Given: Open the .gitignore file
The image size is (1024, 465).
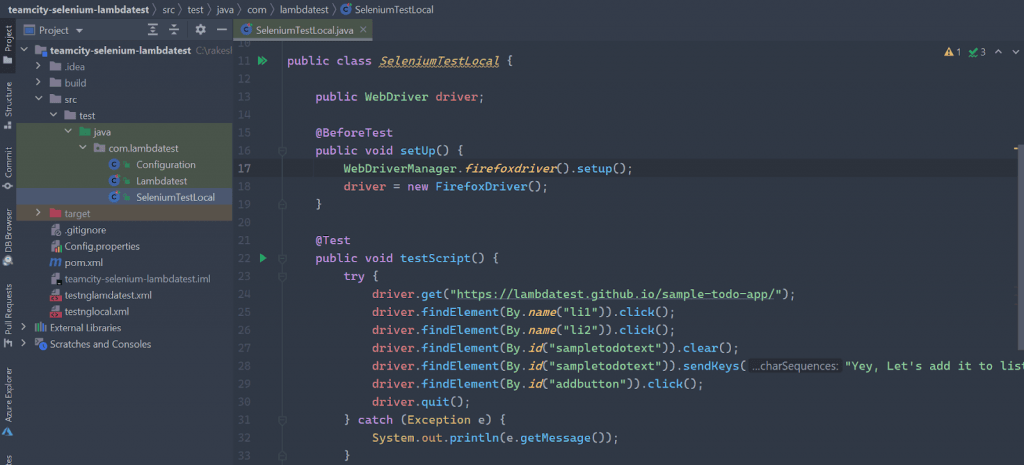Looking at the screenshot, I should click(x=85, y=230).
